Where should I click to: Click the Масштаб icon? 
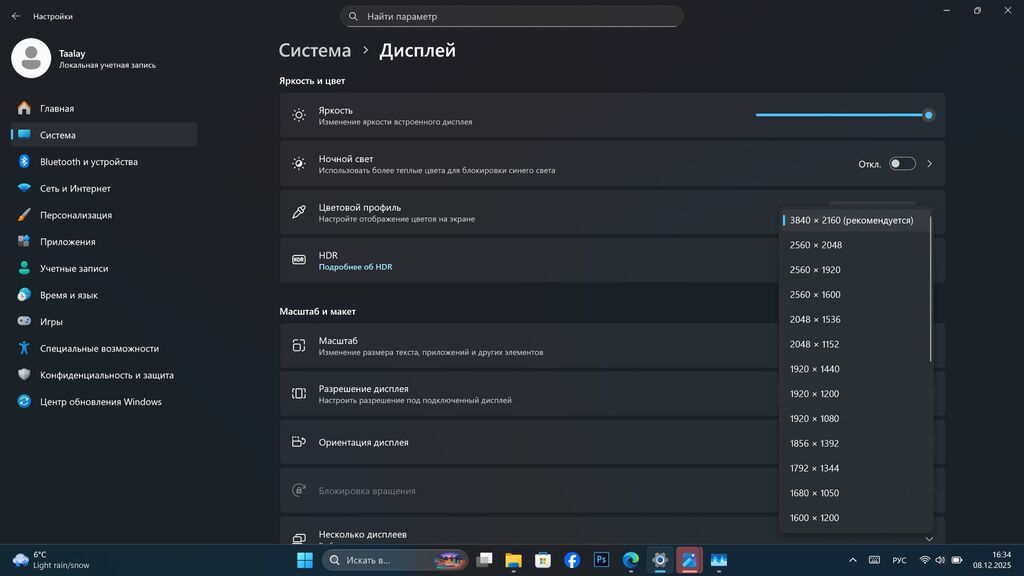click(x=298, y=345)
